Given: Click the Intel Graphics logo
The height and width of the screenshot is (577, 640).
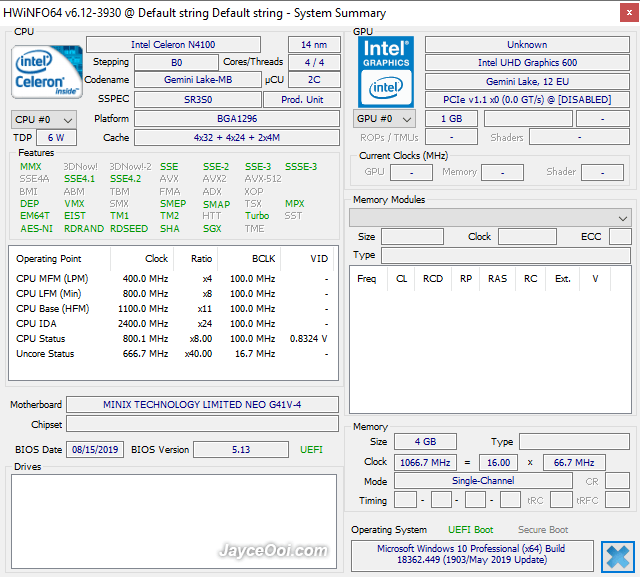Looking at the screenshot, I should pos(386,72).
